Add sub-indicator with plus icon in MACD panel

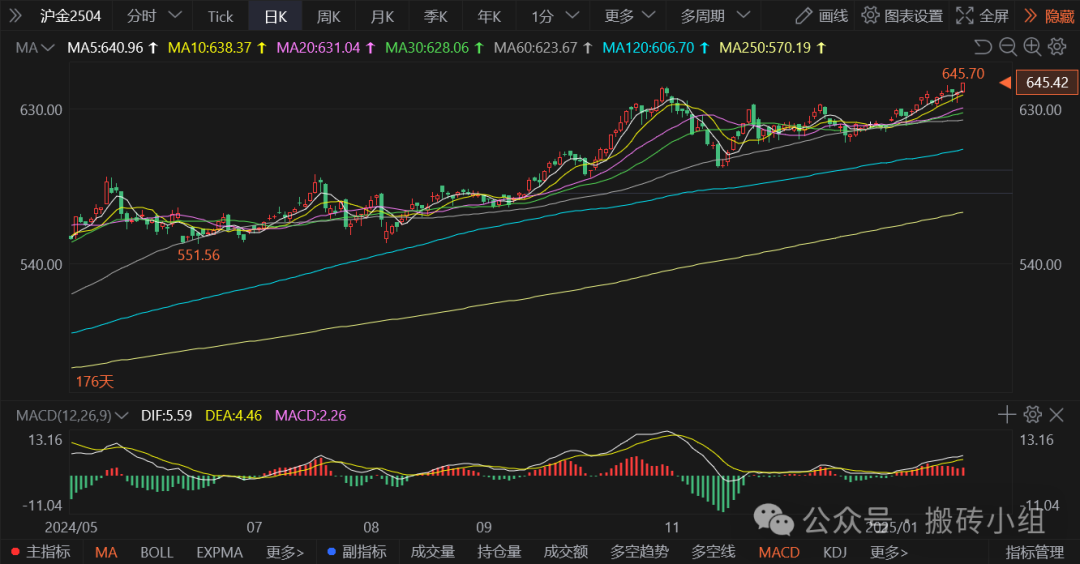coord(1007,415)
